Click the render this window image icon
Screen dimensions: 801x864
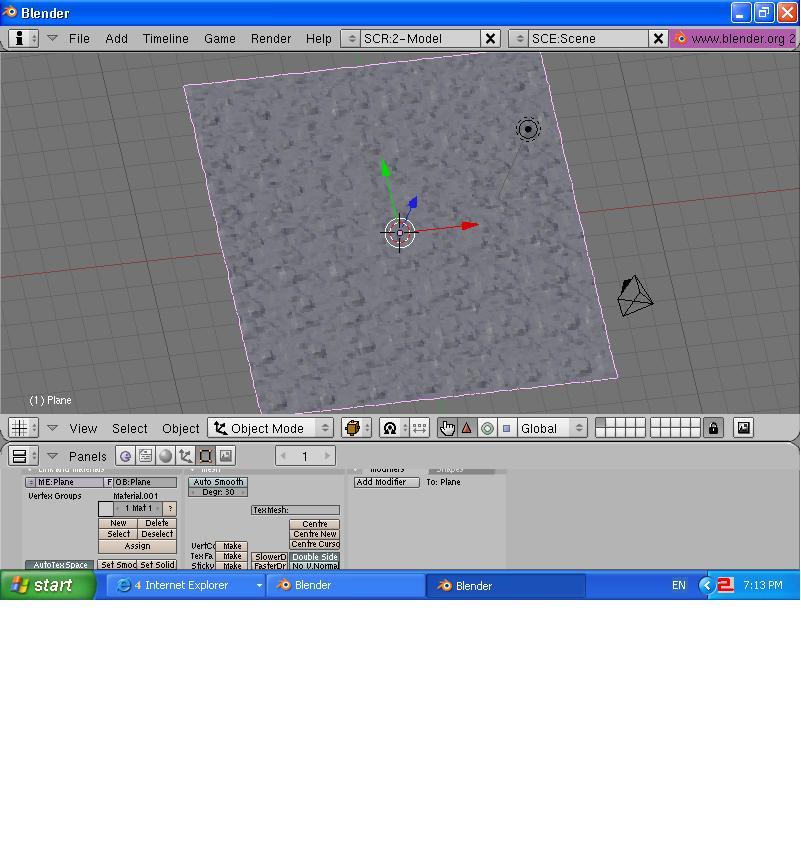pos(744,428)
